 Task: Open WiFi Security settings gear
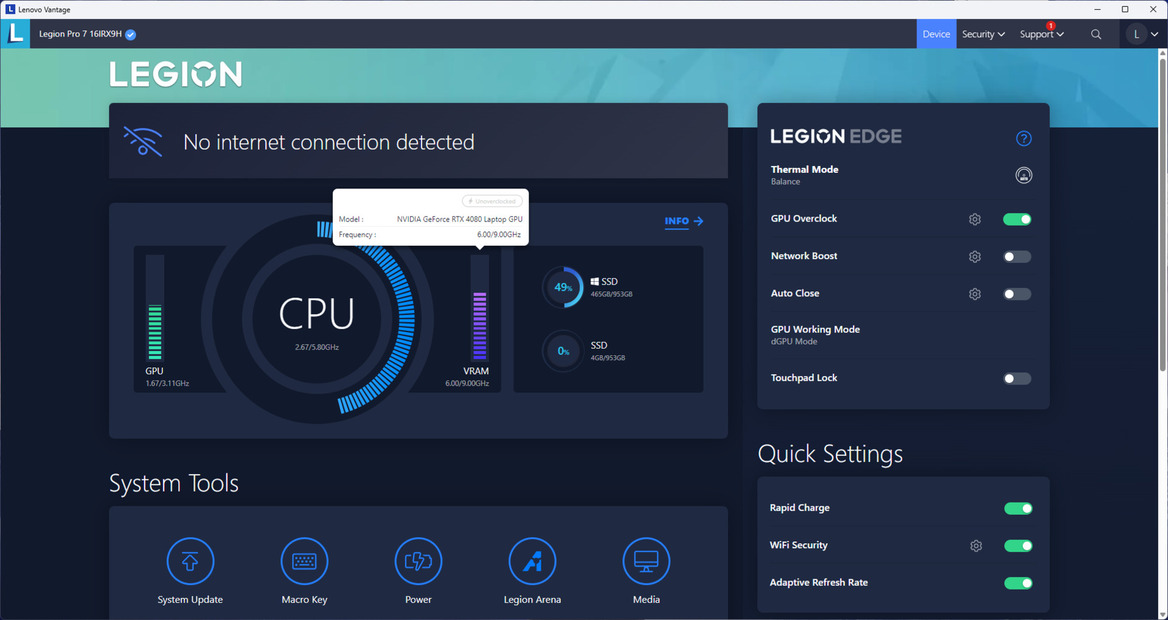(x=976, y=545)
